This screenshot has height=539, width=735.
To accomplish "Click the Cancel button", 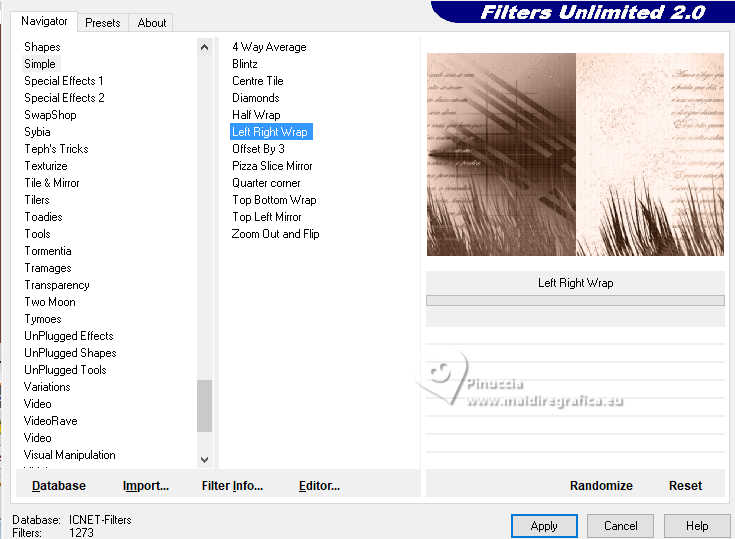I will [621, 526].
